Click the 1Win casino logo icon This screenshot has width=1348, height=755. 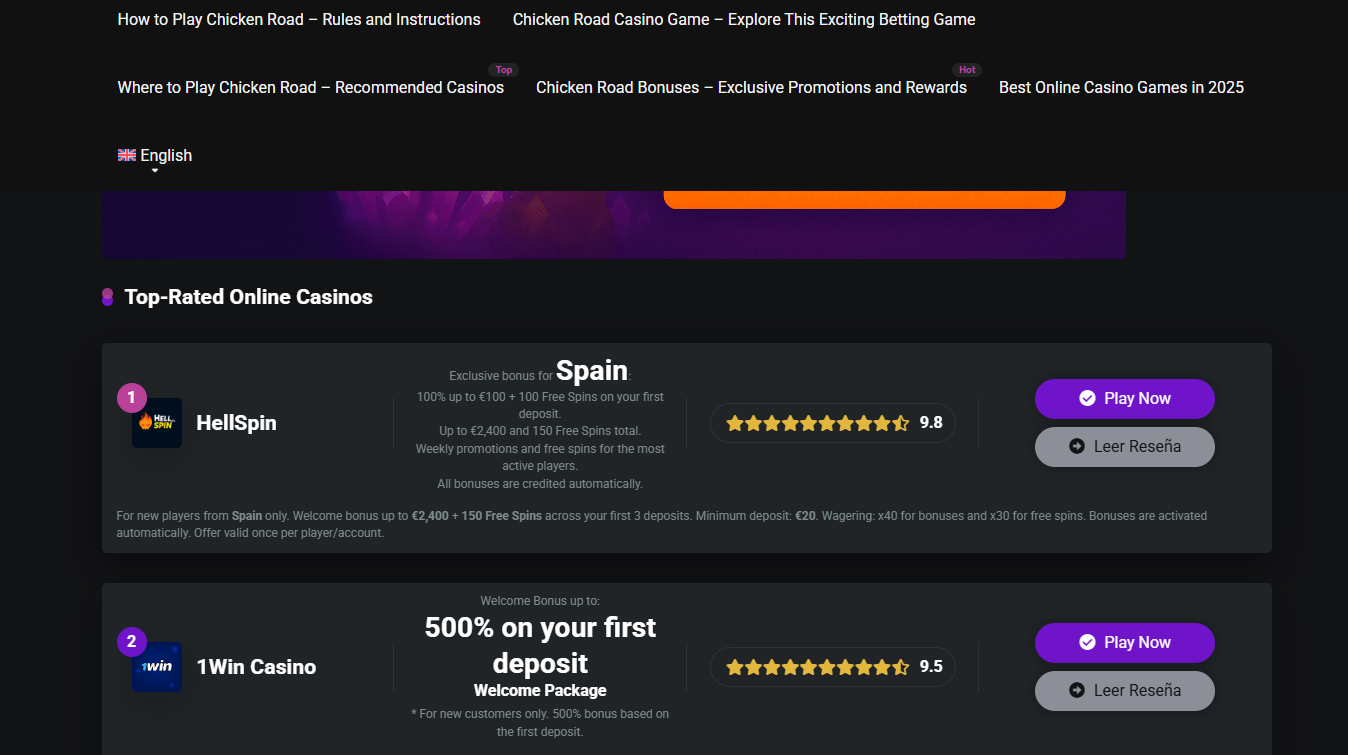click(x=157, y=667)
